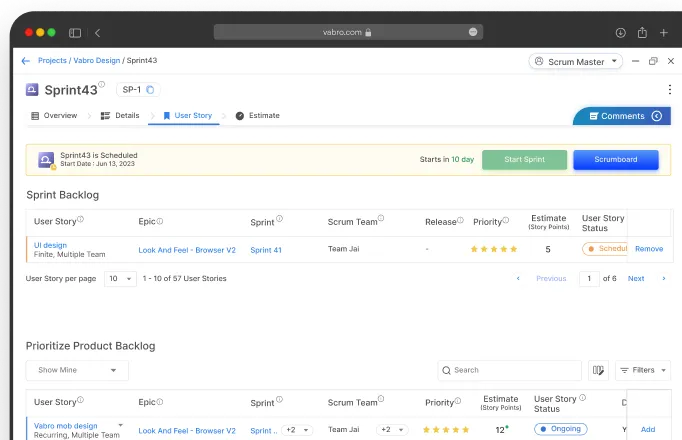Click the product backlog Search field
Screen dimensions: 682x440
tap(510, 370)
